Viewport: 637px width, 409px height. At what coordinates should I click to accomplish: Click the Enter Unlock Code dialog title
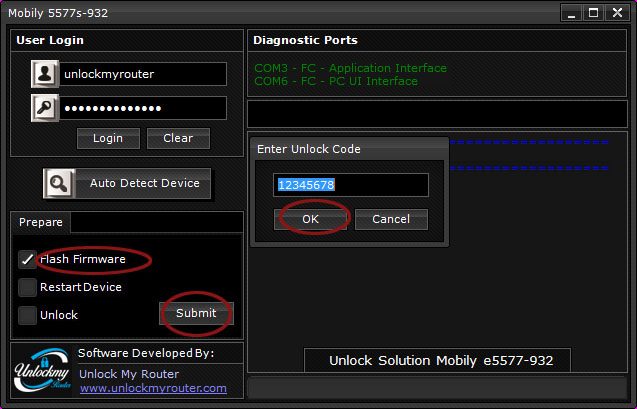309,149
